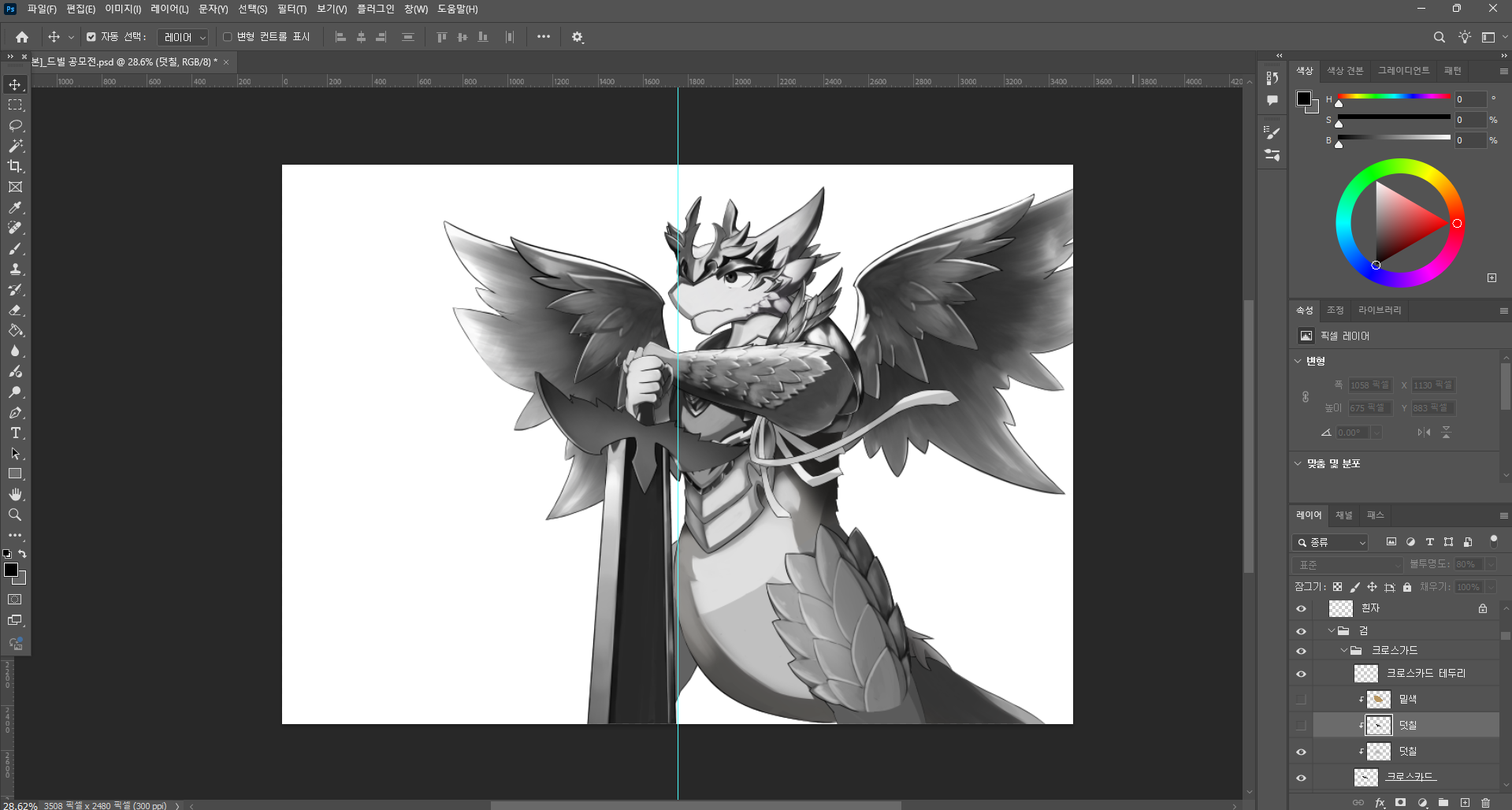Screen dimensions: 1512x810
Task: Open the Home screen from options bar
Action: (22, 37)
